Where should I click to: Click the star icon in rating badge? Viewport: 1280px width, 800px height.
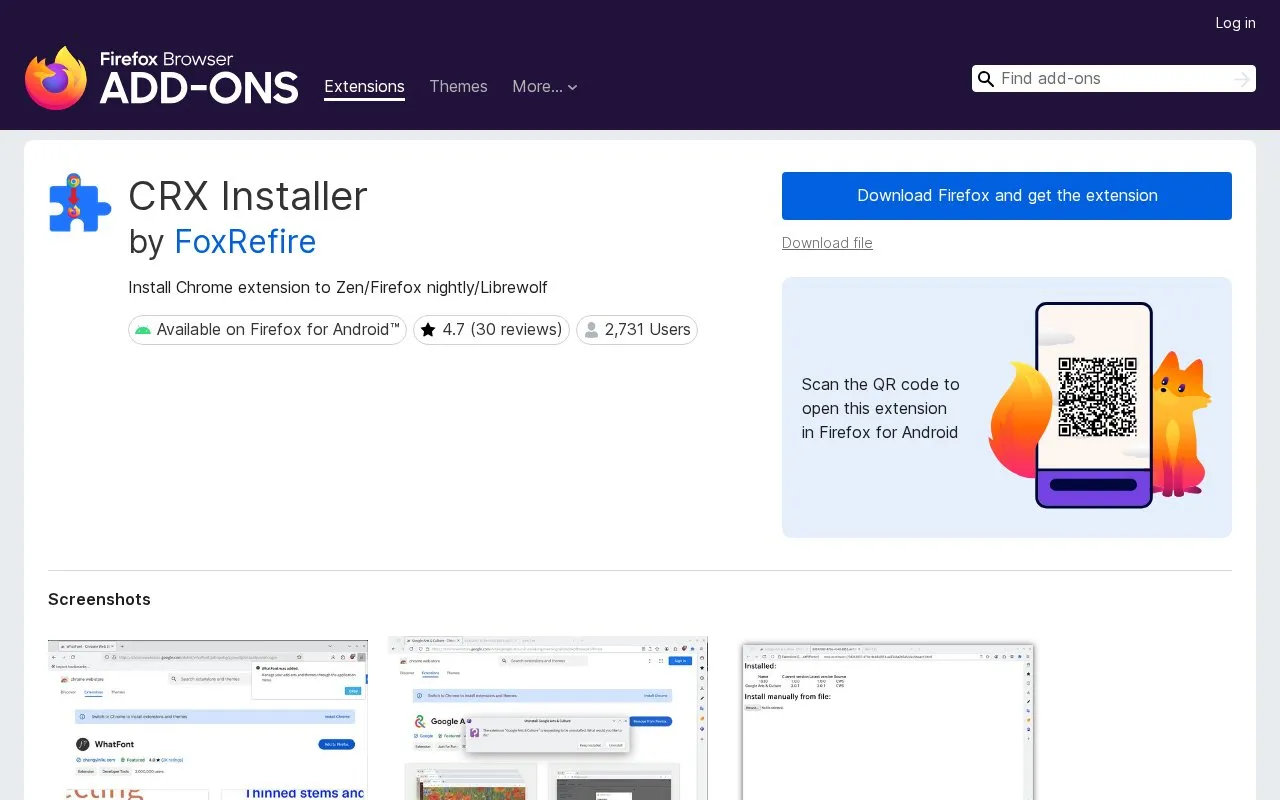click(428, 330)
